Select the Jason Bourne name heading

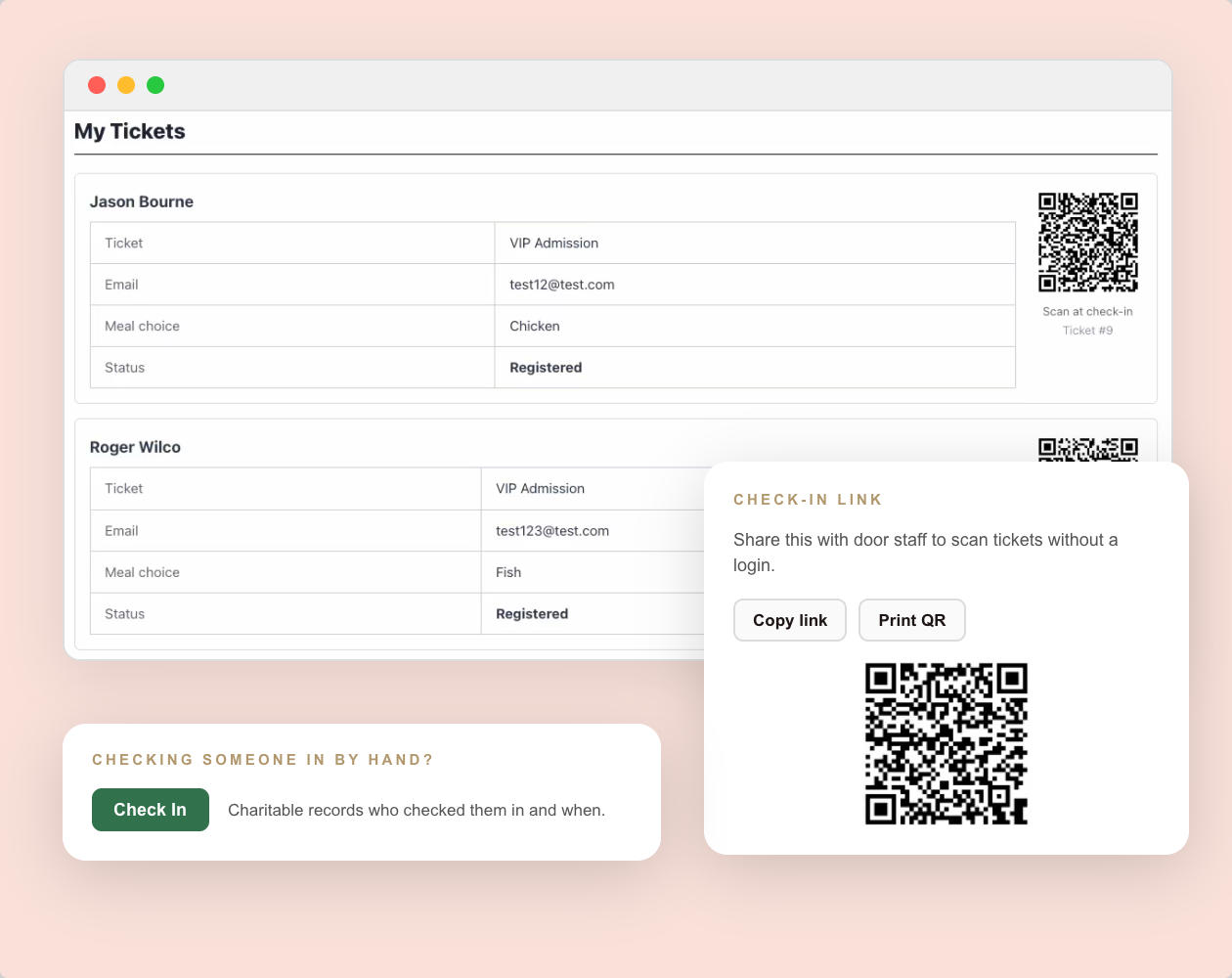[x=142, y=201]
